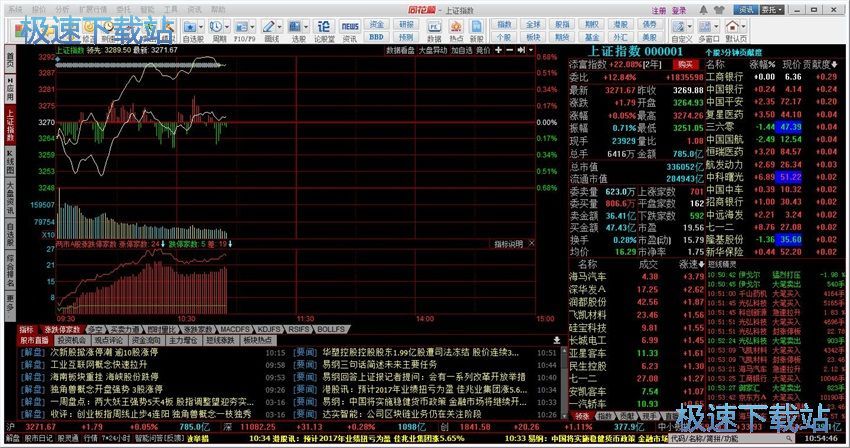
Task: Open the 大盘资讯 side tab
Action: coord(10,197)
